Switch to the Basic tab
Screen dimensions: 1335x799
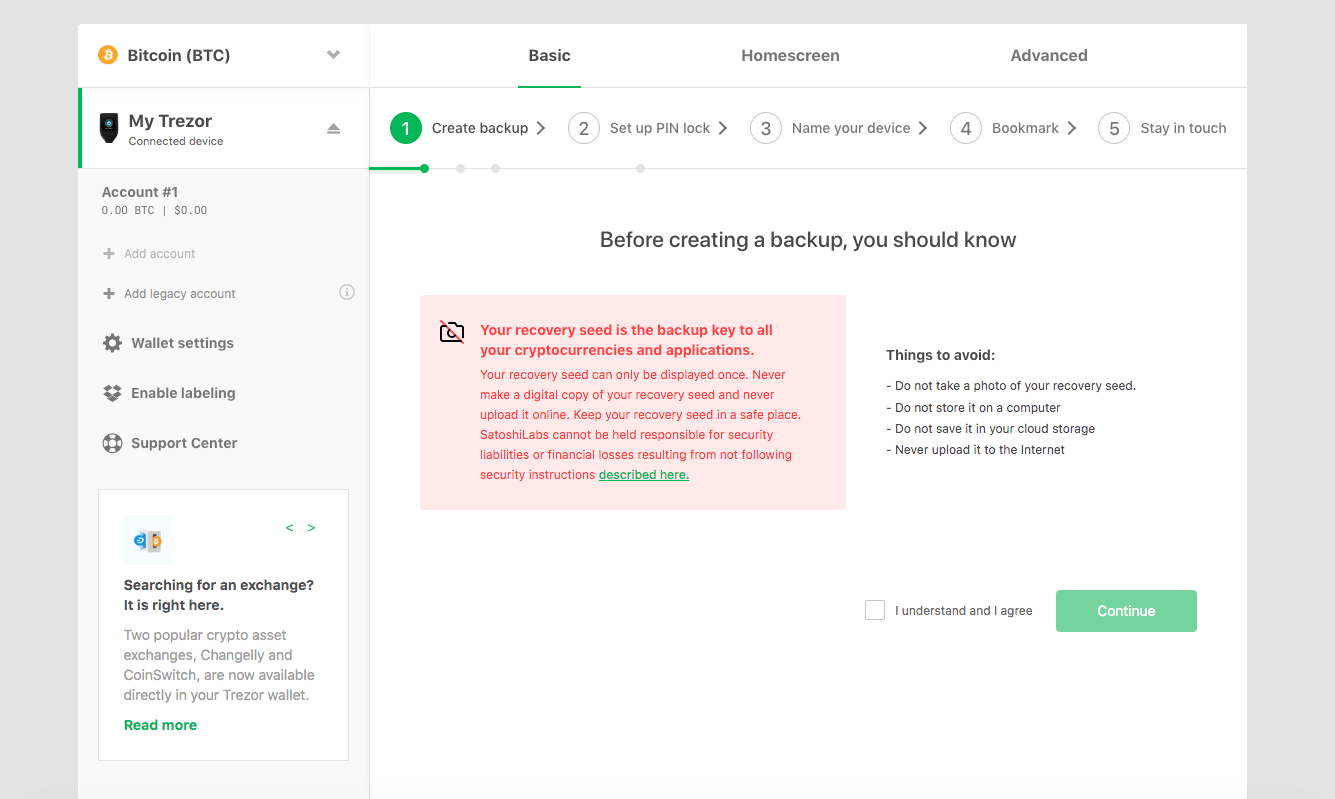pyautogui.click(x=549, y=56)
